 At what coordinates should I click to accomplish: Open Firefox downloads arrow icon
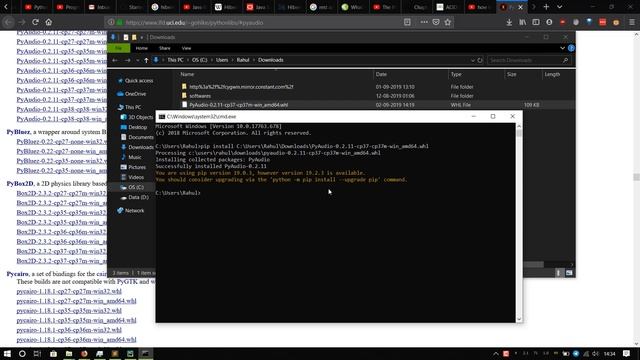pos(509,22)
